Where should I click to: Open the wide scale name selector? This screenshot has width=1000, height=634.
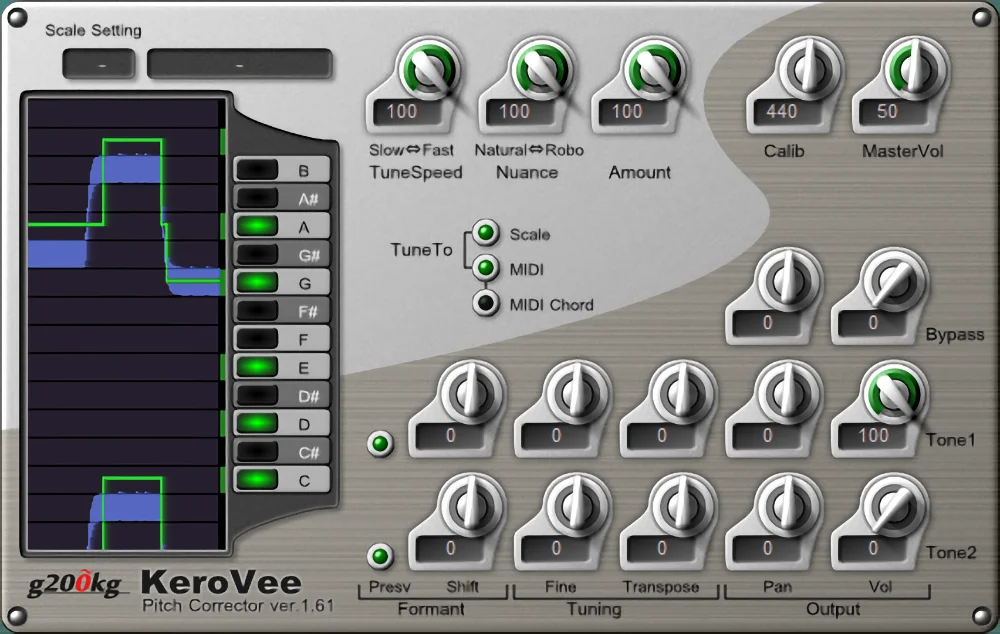(x=240, y=63)
